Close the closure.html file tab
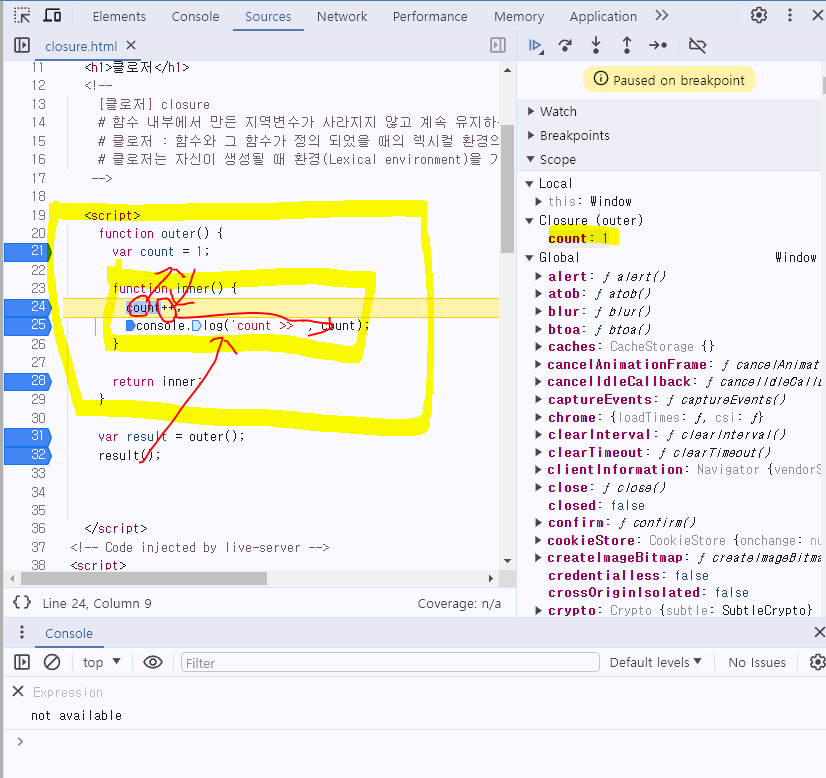The width and height of the screenshot is (826, 778). (131, 45)
